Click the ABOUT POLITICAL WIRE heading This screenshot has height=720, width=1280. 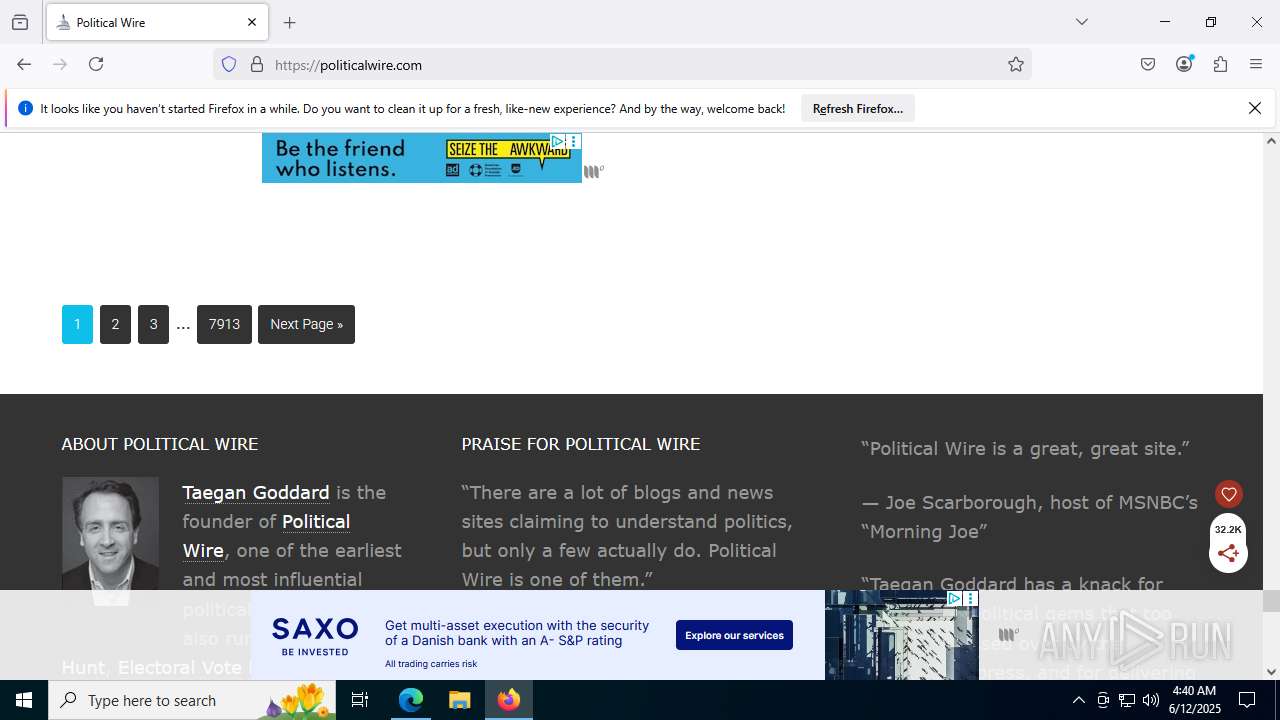click(160, 444)
